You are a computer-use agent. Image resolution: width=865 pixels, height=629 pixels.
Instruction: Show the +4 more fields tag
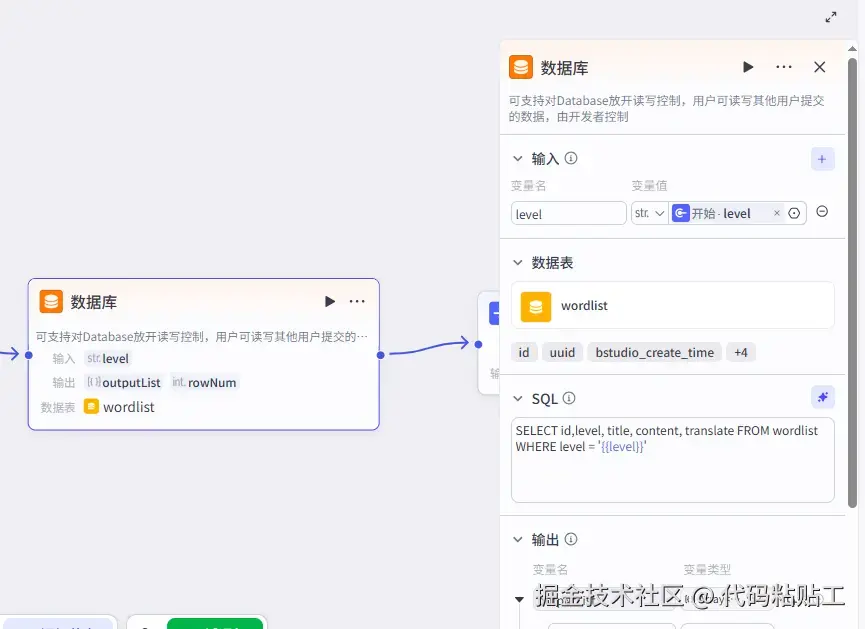[x=740, y=353]
